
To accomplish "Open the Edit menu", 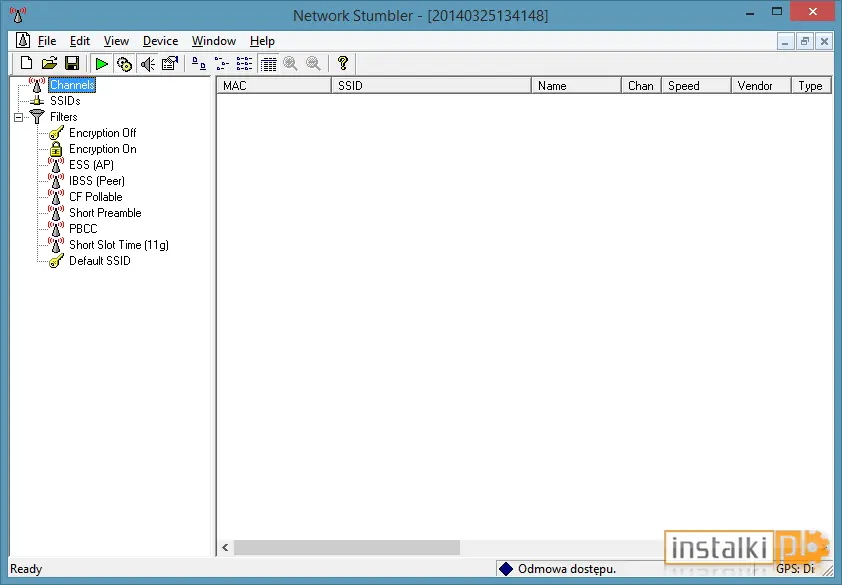I will [x=79, y=41].
